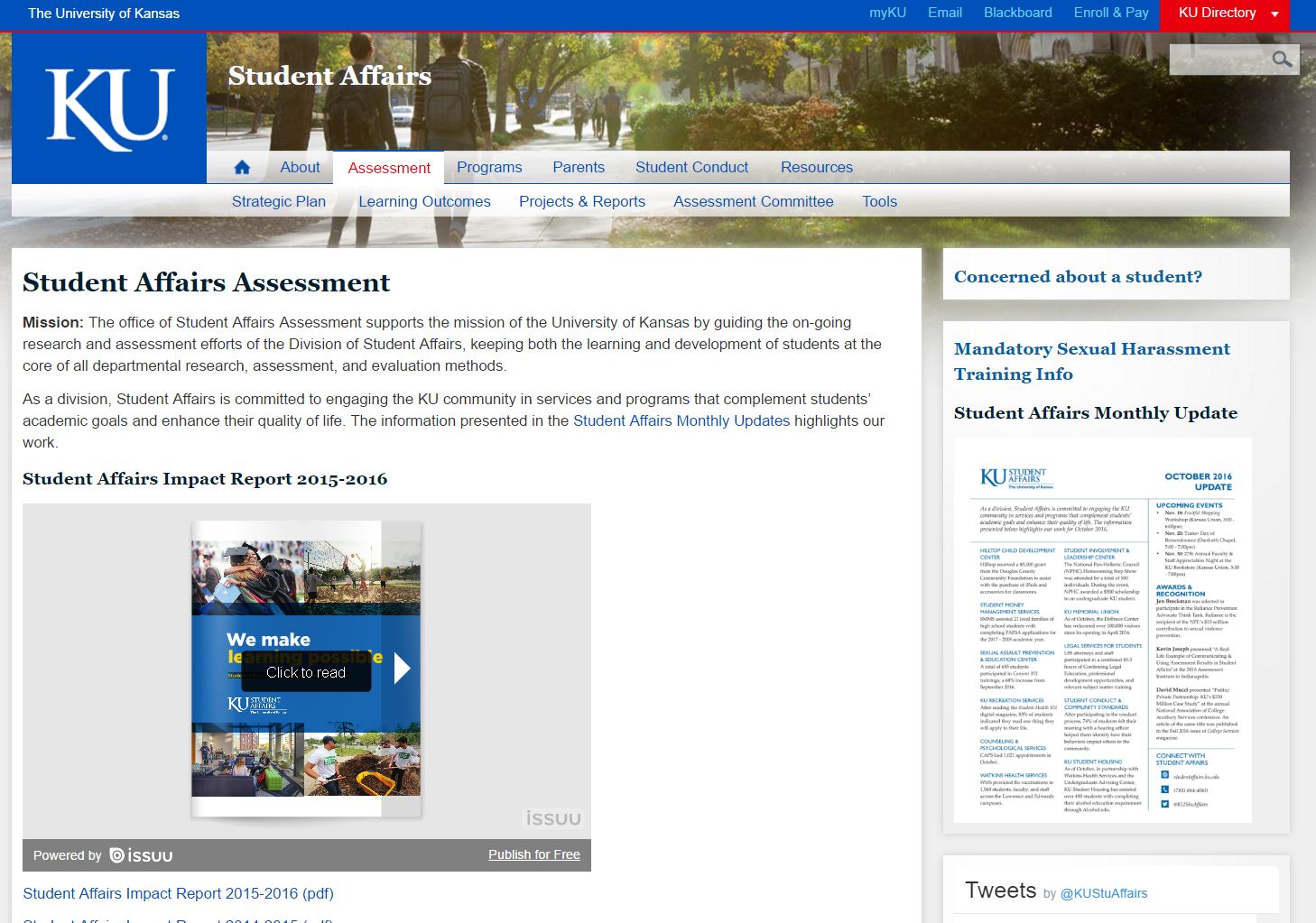Open the @KUStuAffairs Twitter link
The width and height of the screenshot is (1316, 923).
pos(1104,894)
